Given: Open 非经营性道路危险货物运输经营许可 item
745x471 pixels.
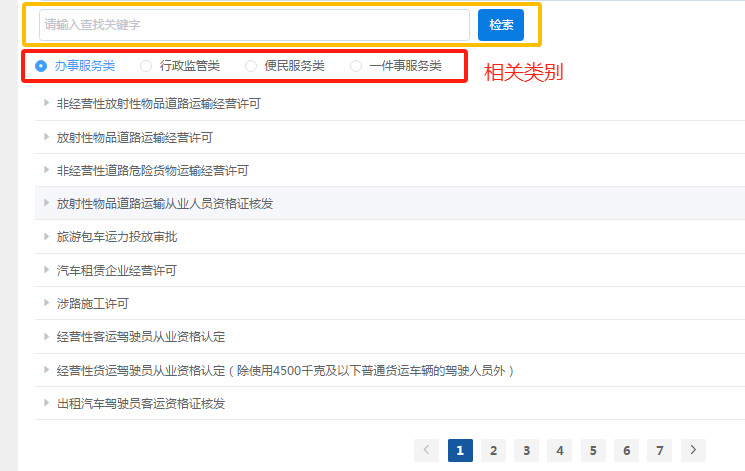Looking at the screenshot, I should tap(152, 170).
